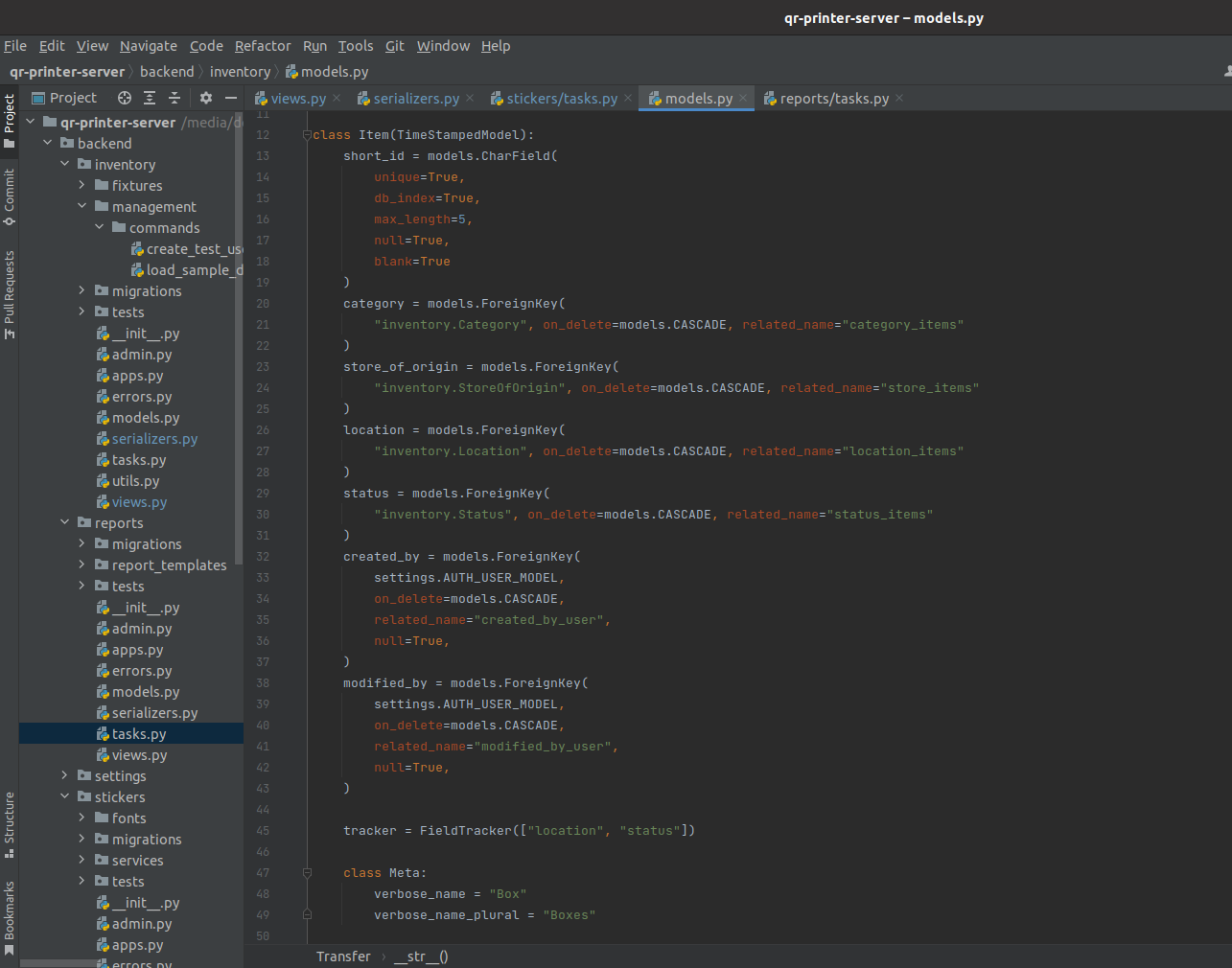Image resolution: width=1232 pixels, height=968 pixels.
Task: Click Select Opened File crosshair icon
Action: [125, 98]
